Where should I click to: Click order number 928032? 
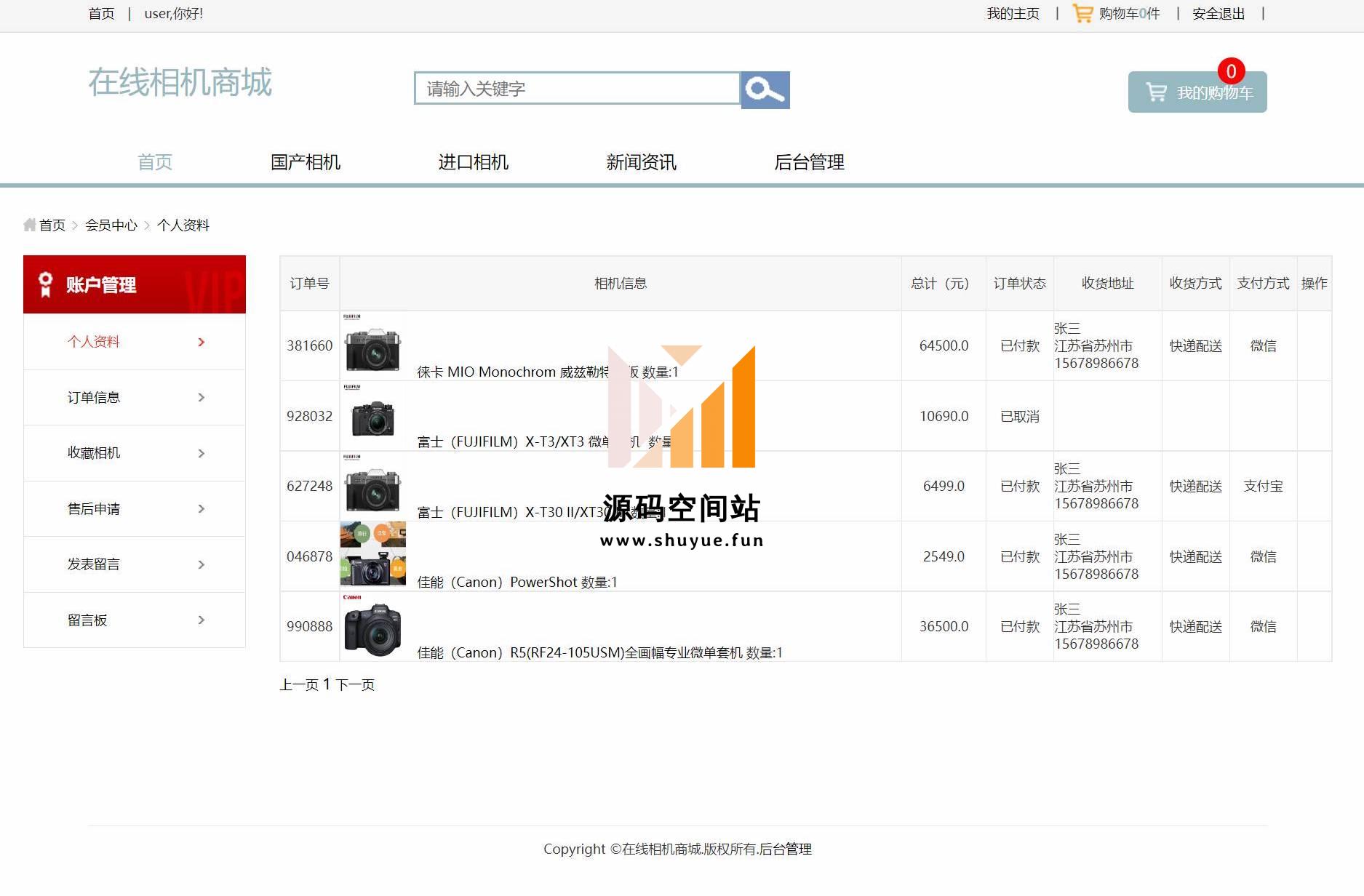309,416
